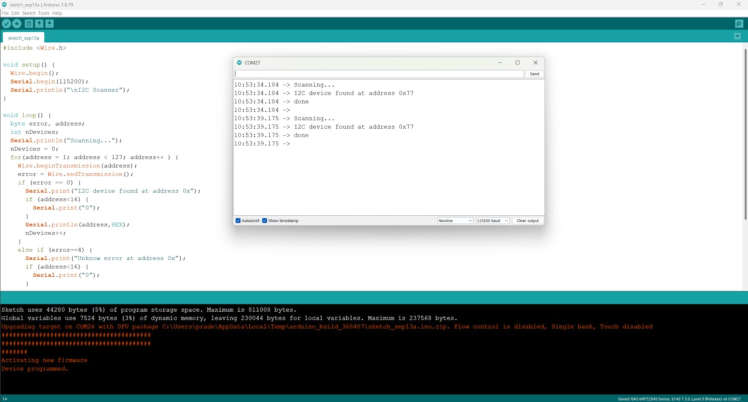748x402 pixels.
Task: Click the Open sketch toolbar icon
Action: click(x=39, y=23)
